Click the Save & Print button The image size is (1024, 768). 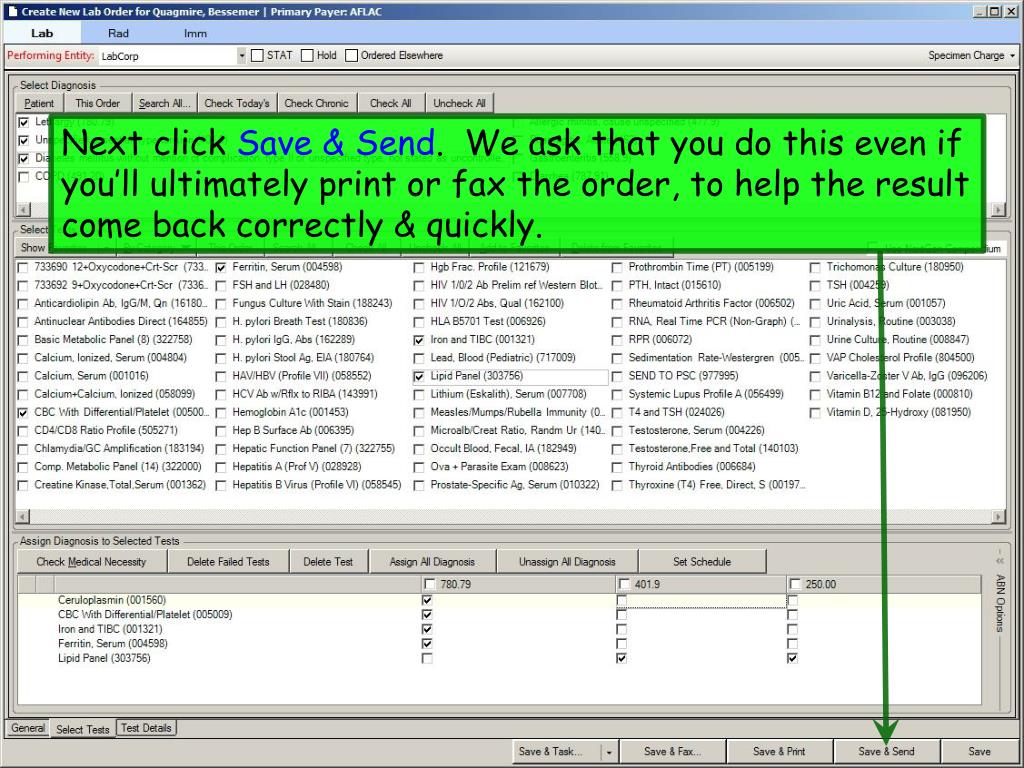coord(779,751)
